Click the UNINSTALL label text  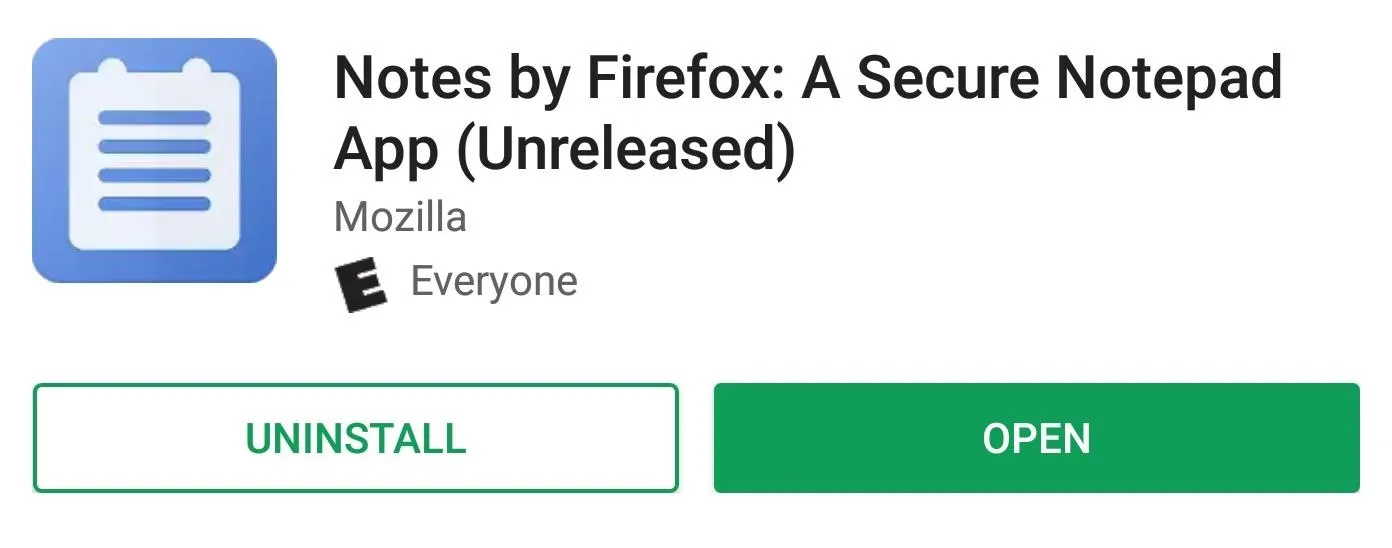356,439
